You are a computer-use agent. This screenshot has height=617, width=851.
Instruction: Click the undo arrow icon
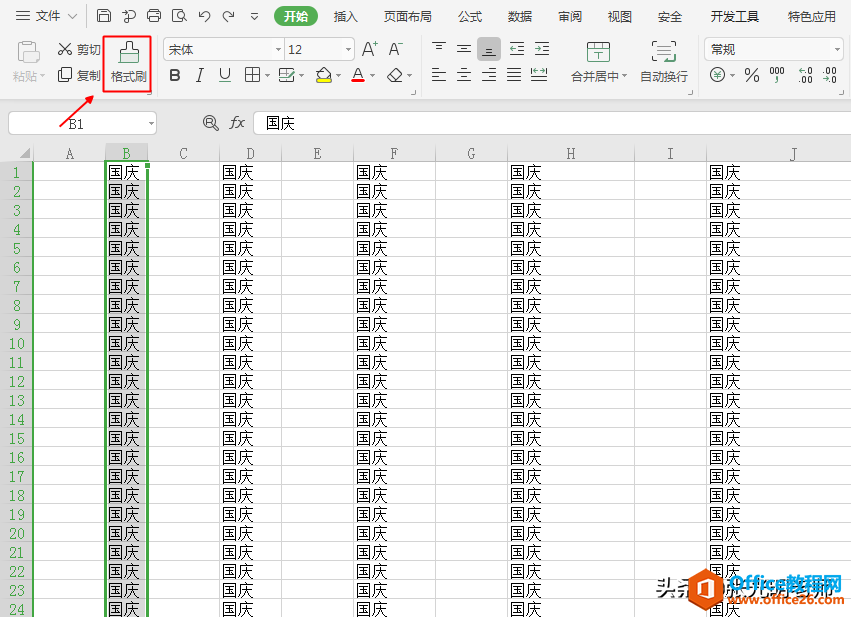point(204,16)
